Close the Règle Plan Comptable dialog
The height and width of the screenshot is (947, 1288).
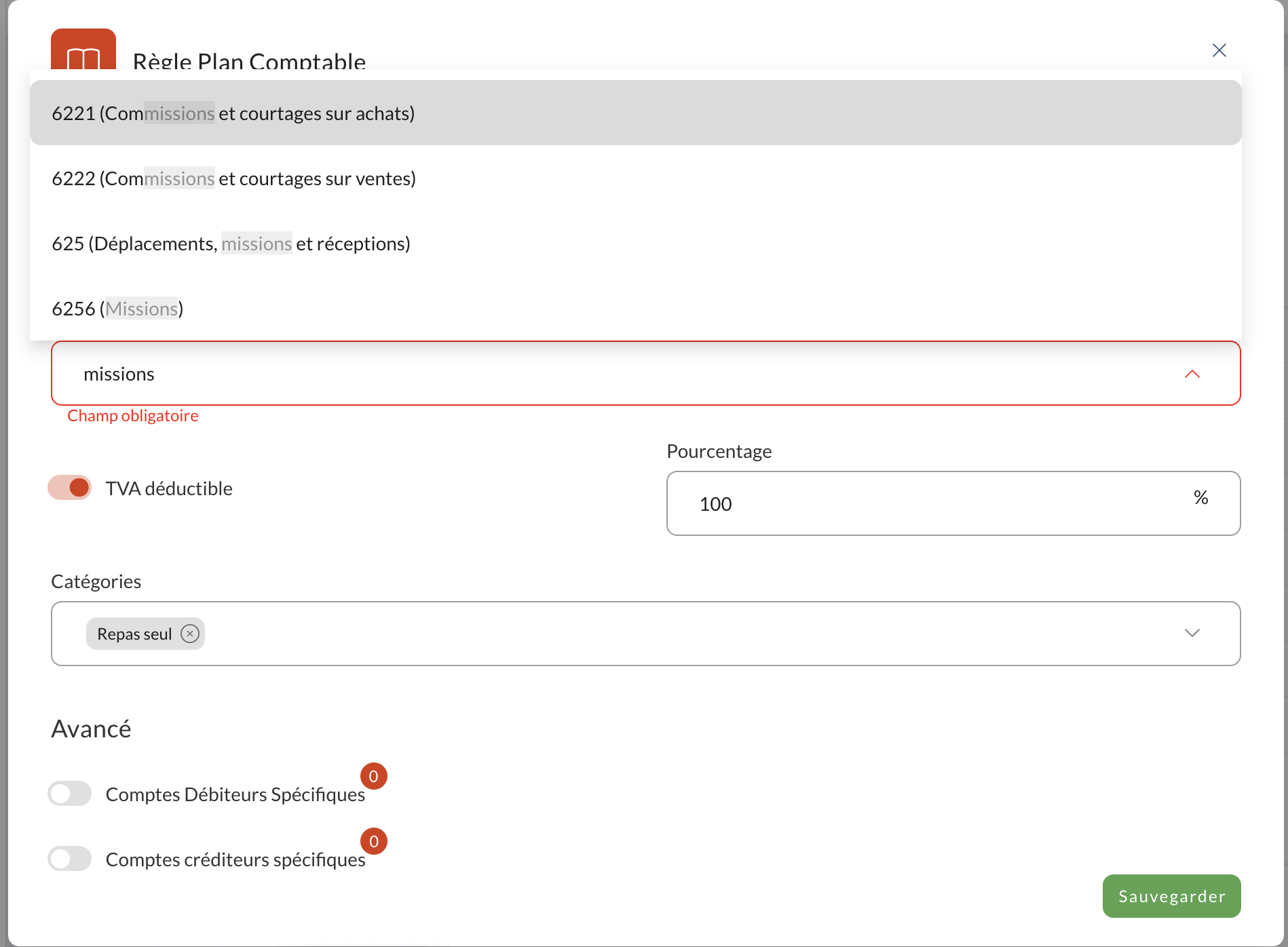tap(1219, 50)
